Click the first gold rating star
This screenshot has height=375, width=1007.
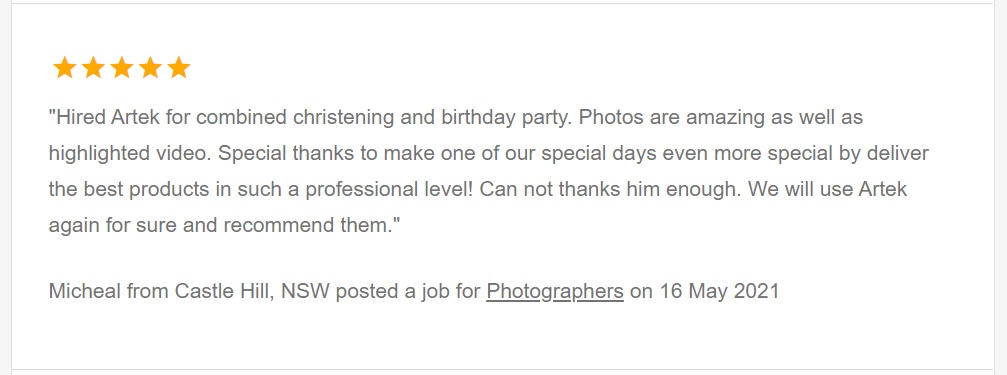pyautogui.click(x=64, y=67)
